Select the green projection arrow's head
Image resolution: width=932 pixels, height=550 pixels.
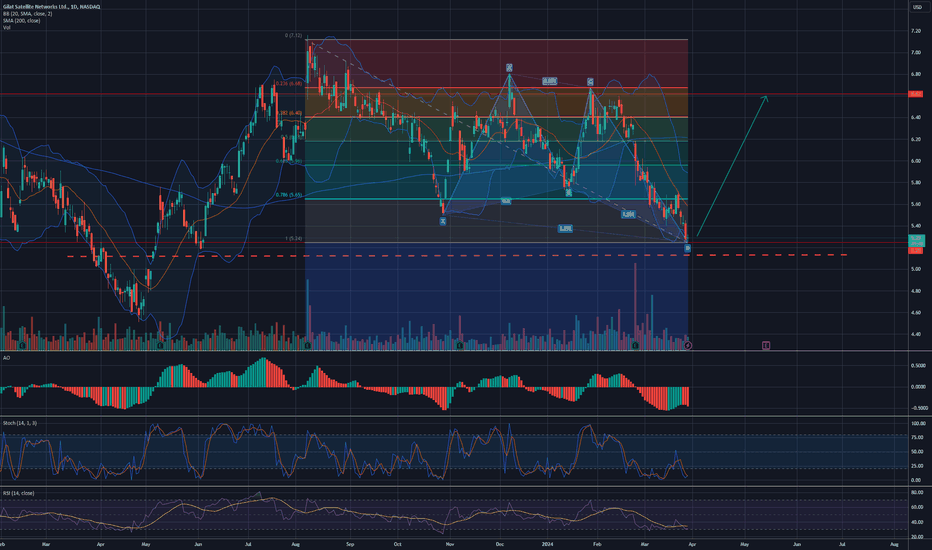pos(765,98)
